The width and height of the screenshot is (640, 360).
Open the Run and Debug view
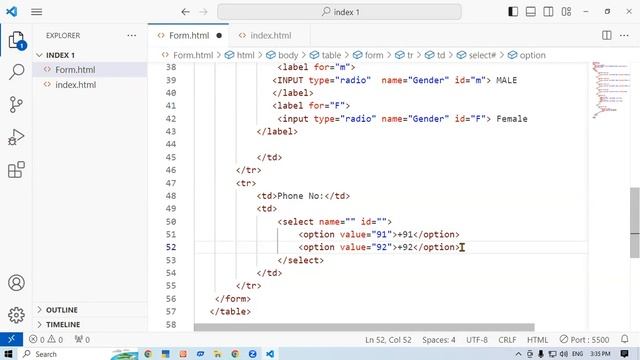(x=16, y=137)
